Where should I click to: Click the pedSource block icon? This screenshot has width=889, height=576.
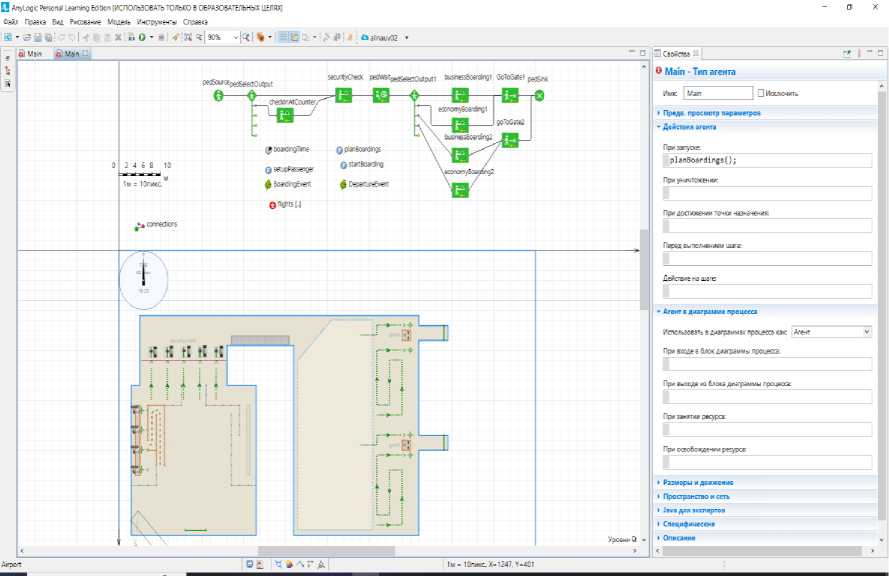(x=218, y=96)
